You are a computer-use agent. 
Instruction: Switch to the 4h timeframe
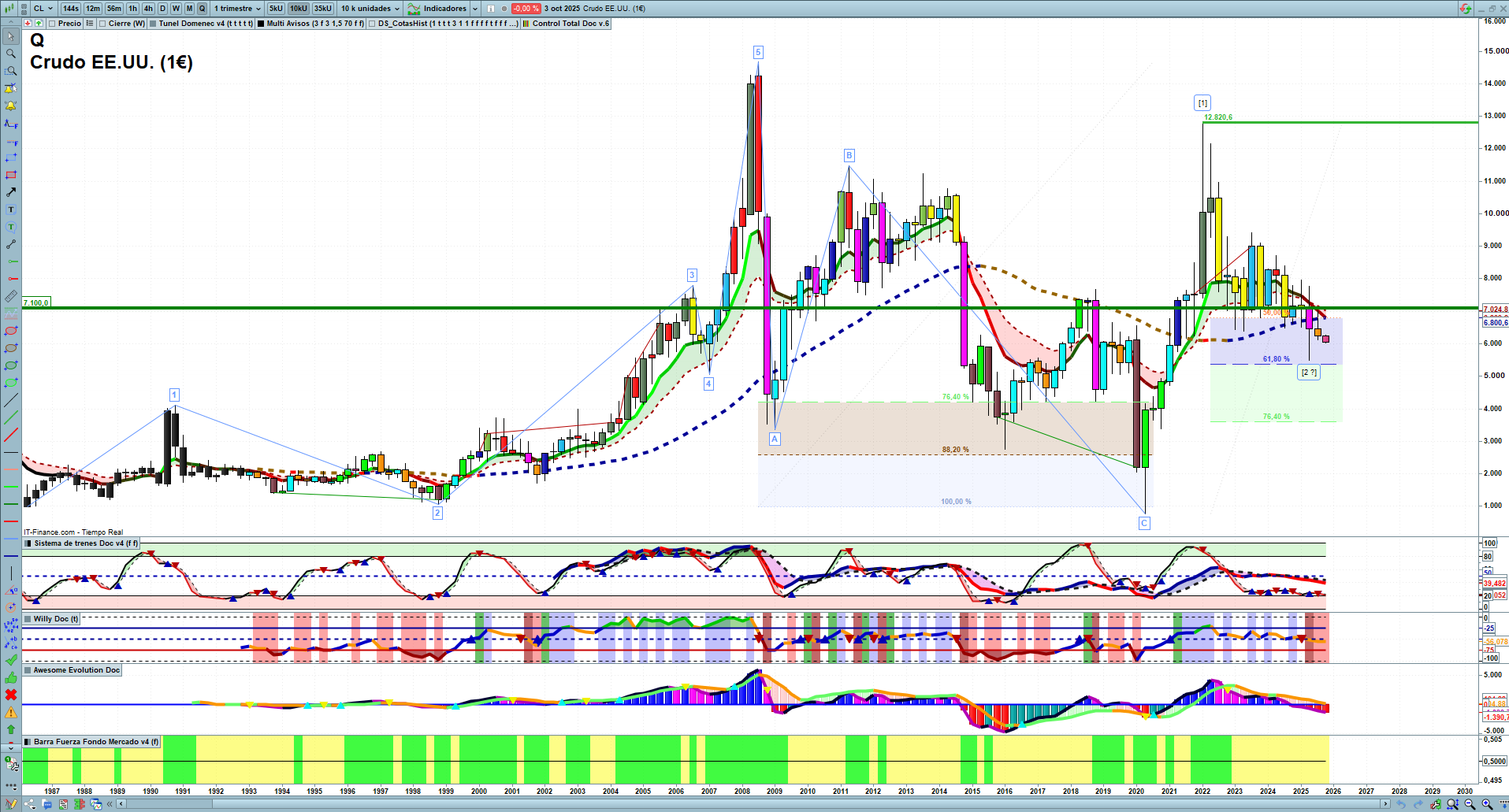click(x=148, y=9)
